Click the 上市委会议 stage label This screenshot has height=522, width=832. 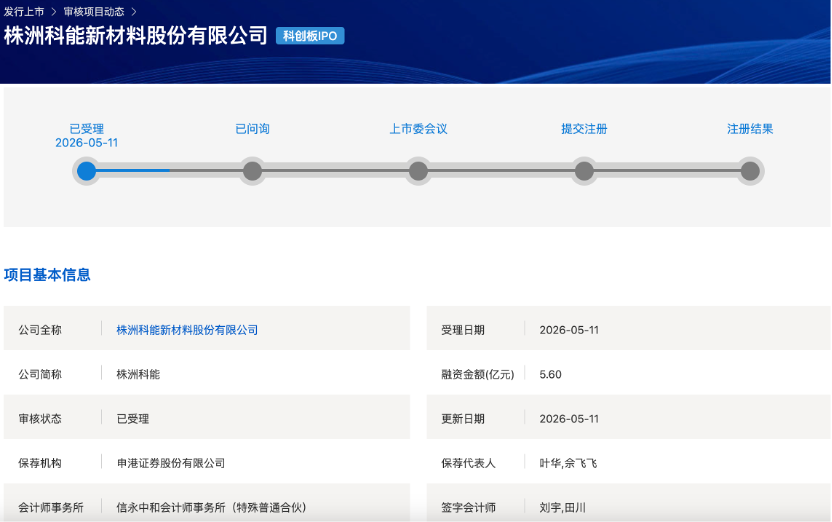418,128
